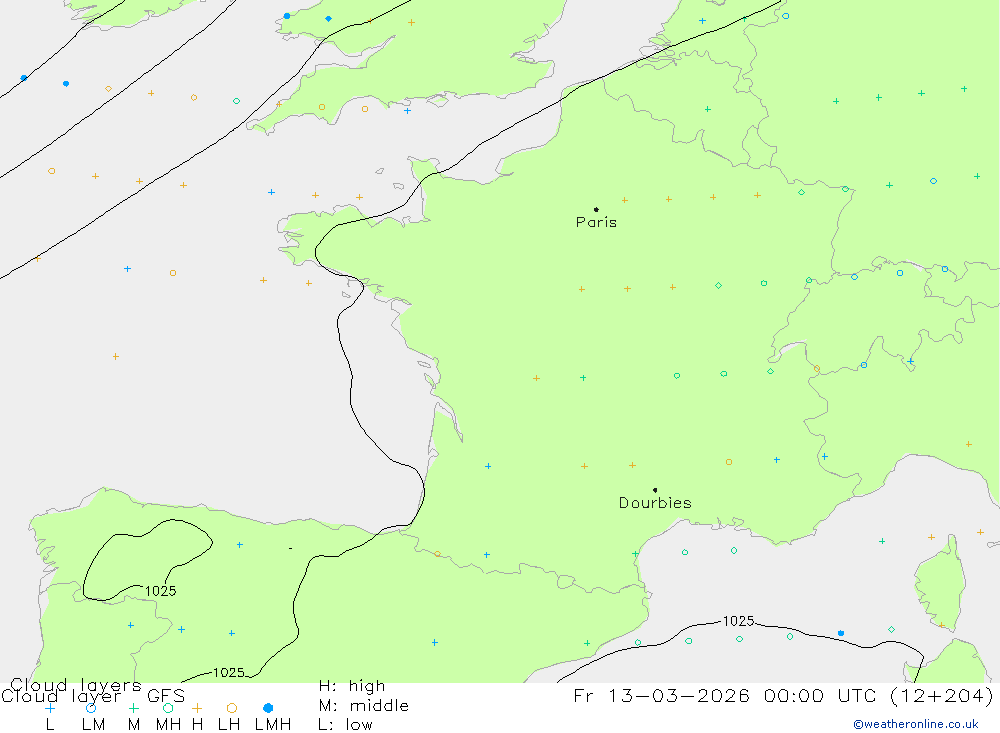
Task: Open the weatheronline.co.uk copyright link
Action: point(916,724)
